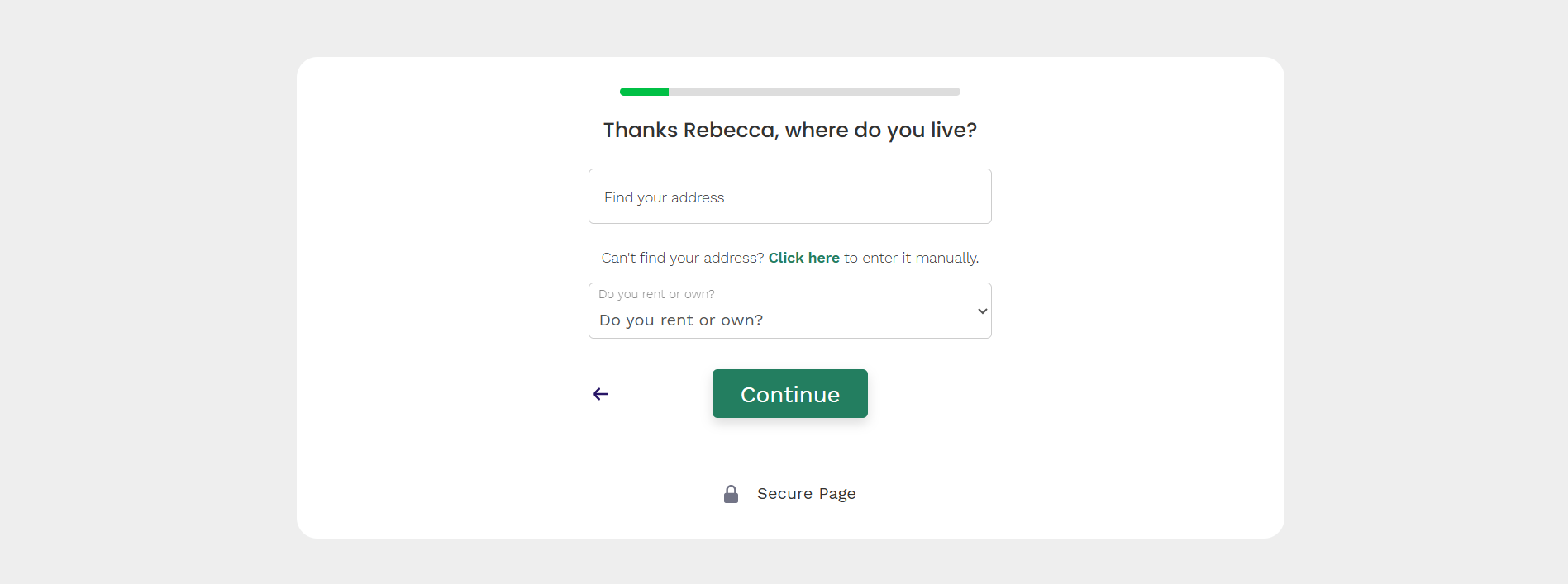Click the green filled progress bar segment
This screenshot has height=584, width=1568.
644,92
